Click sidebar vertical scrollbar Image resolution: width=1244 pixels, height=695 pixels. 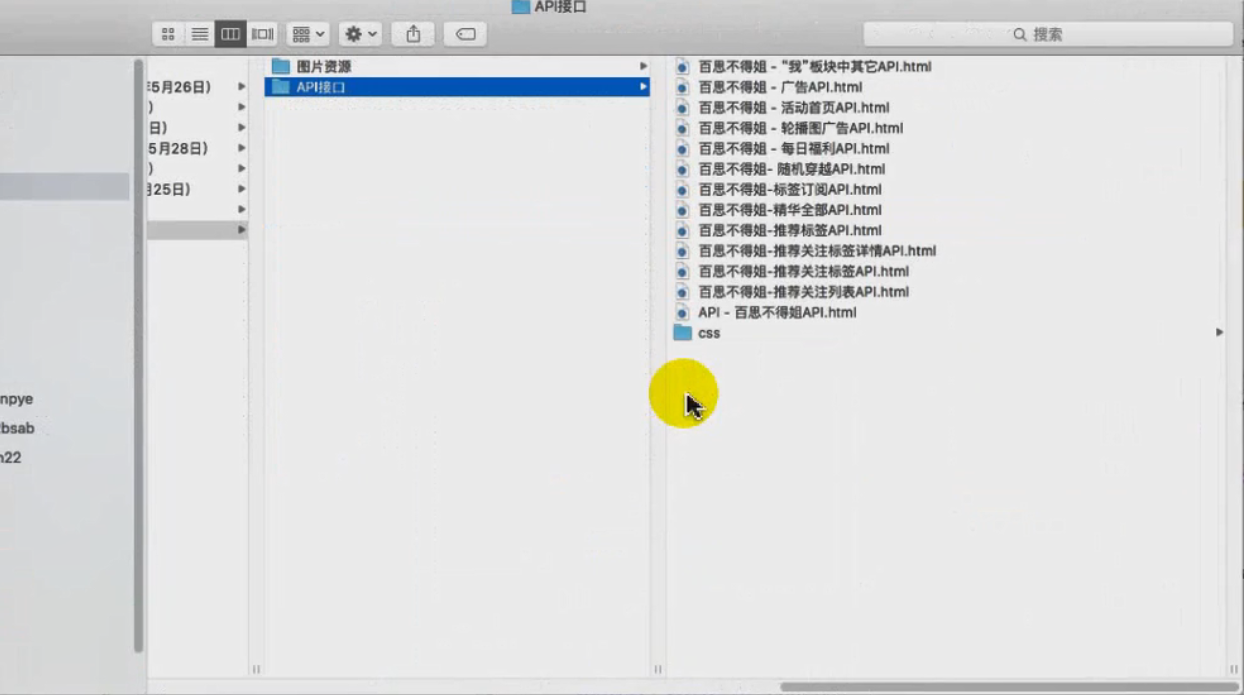tap(139, 356)
